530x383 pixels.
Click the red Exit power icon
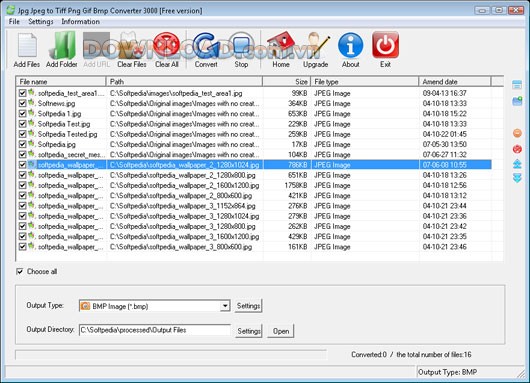tap(385, 45)
